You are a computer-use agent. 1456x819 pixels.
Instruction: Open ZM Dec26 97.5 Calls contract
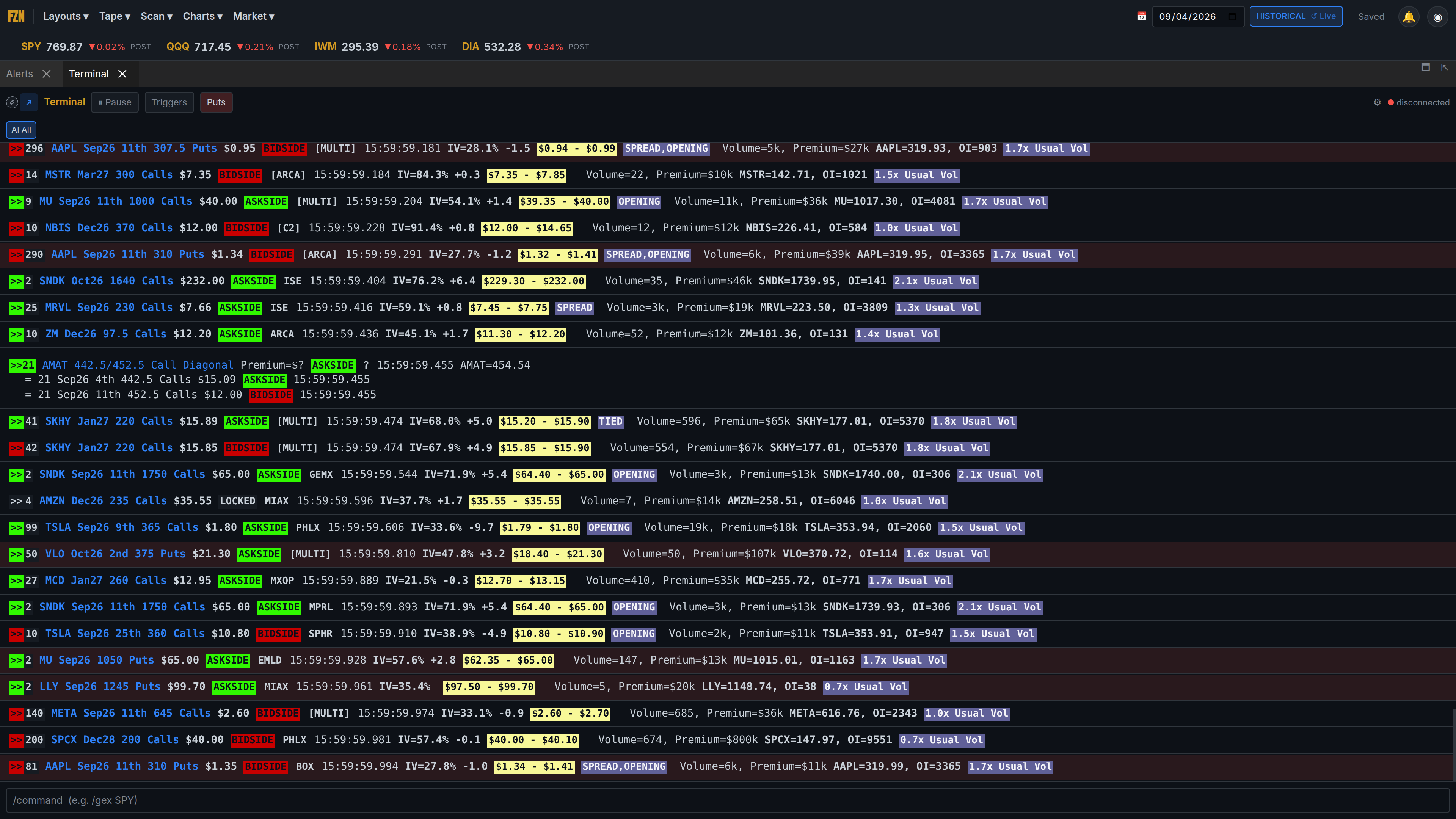106,334
